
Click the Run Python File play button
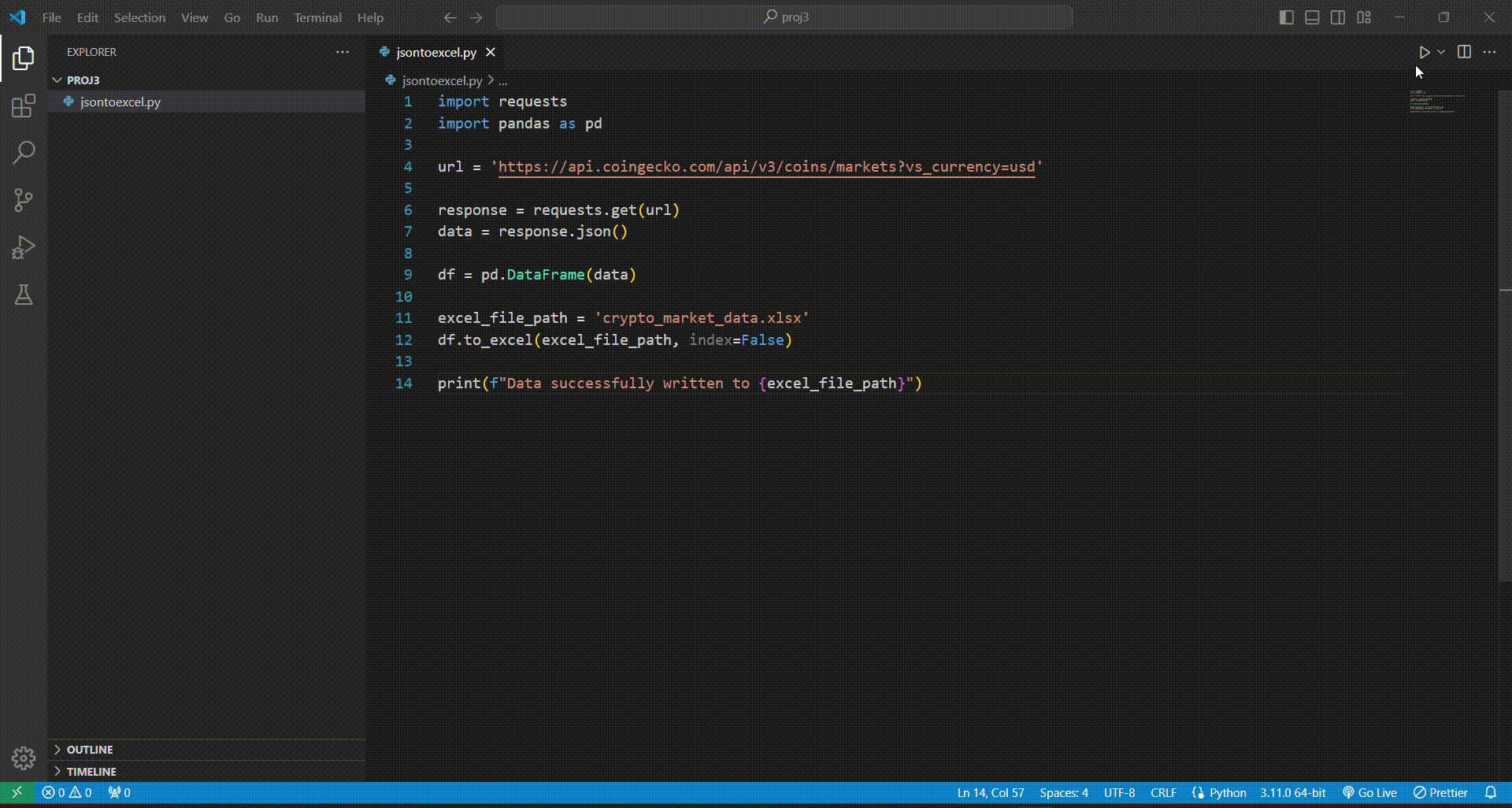[x=1424, y=52]
